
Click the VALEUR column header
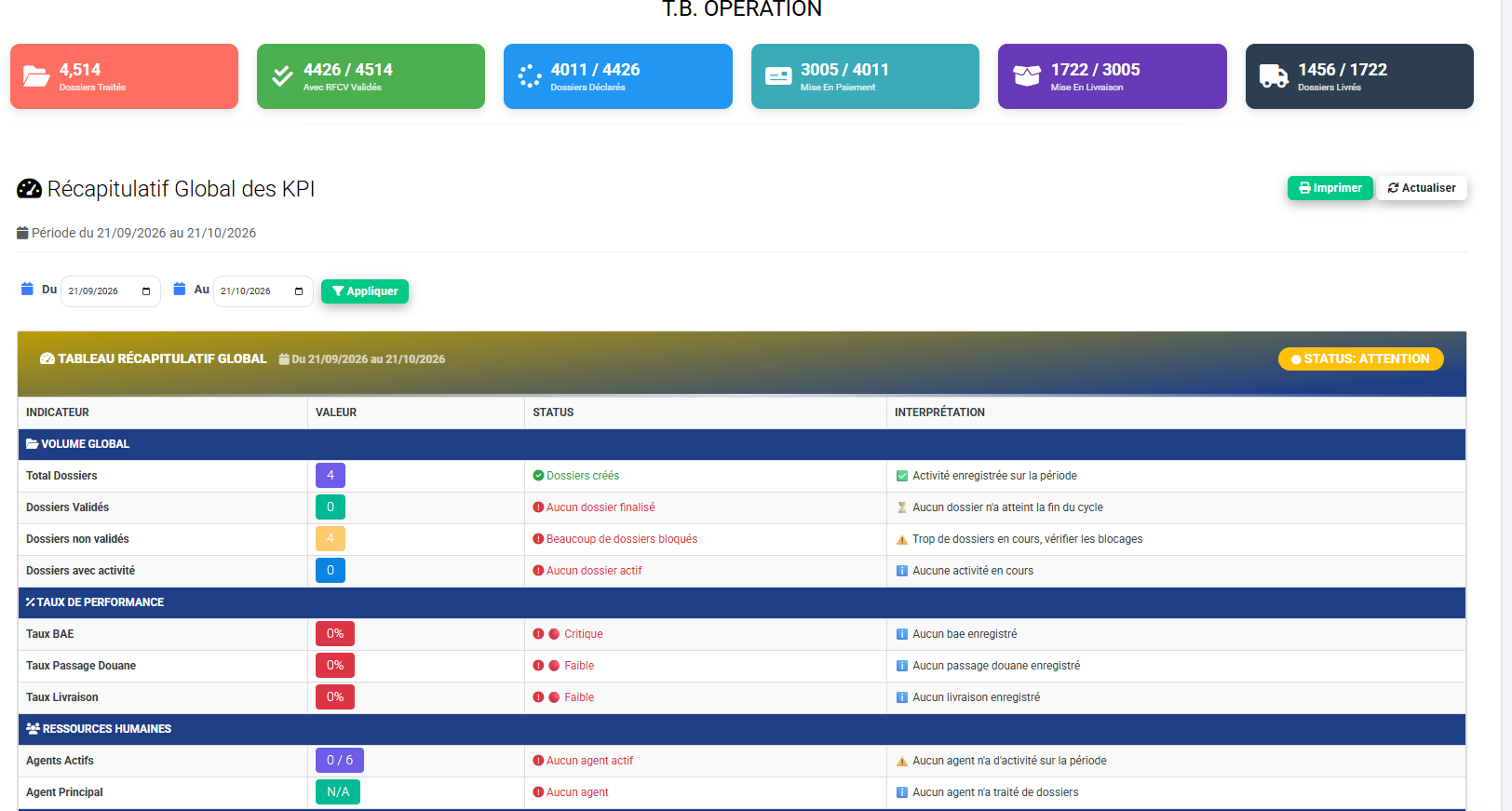point(336,412)
